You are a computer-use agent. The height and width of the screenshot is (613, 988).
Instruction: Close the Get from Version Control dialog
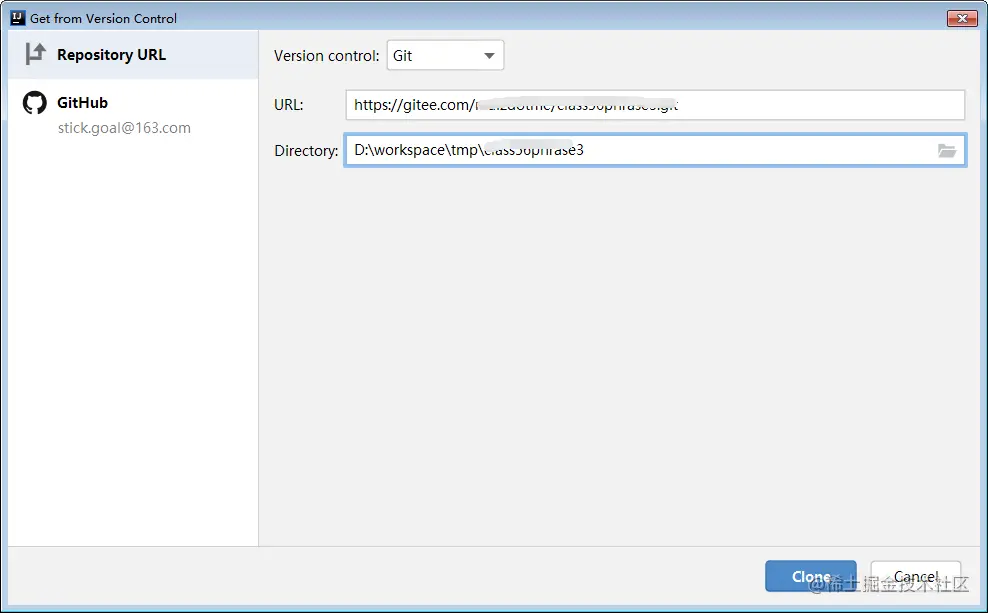962,18
